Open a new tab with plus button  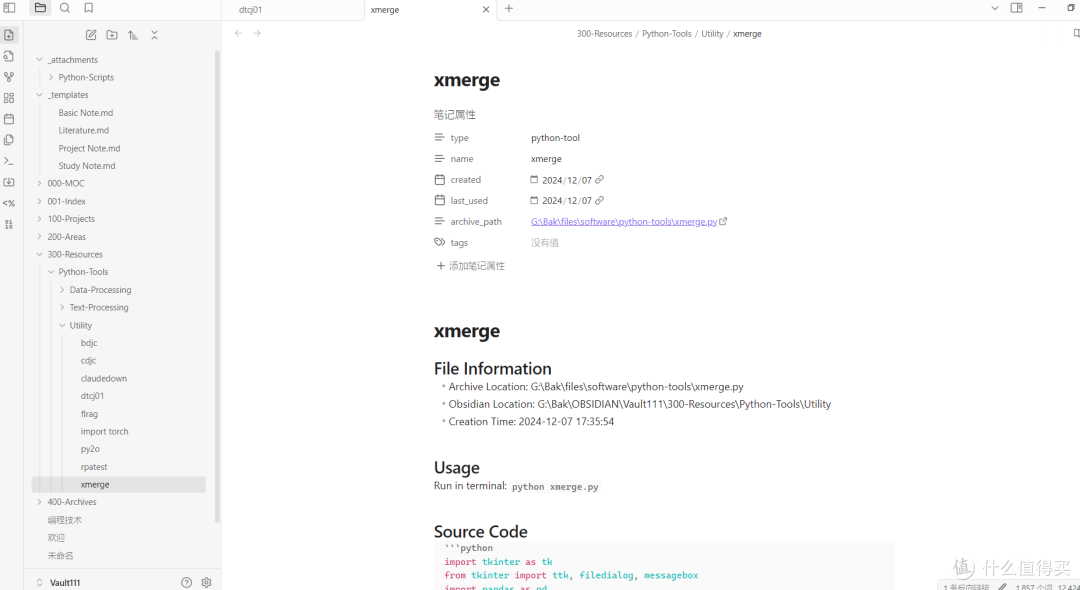click(x=508, y=9)
